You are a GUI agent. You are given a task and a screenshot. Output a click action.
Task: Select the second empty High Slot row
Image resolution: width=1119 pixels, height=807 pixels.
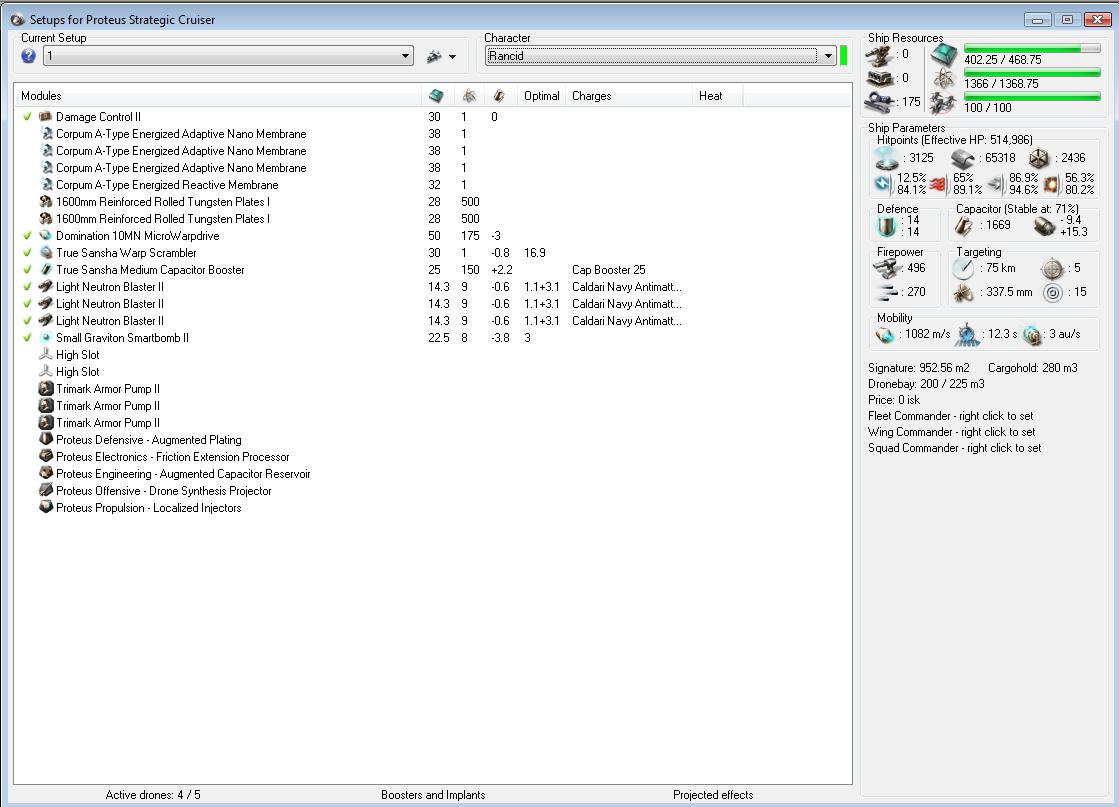coord(432,372)
